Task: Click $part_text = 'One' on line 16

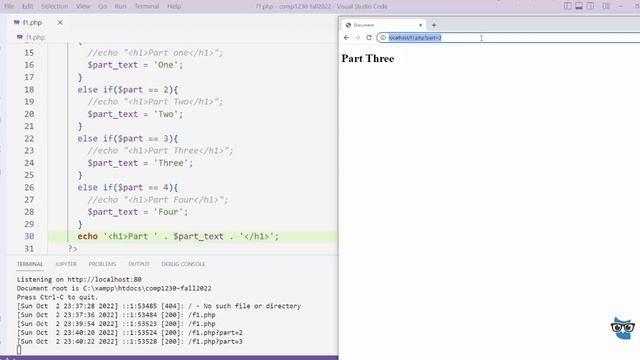Action: click(135, 65)
